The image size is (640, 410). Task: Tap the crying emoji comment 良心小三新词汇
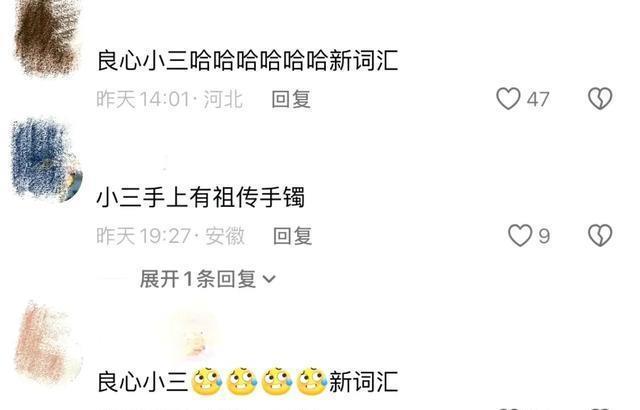pyautogui.click(x=247, y=382)
